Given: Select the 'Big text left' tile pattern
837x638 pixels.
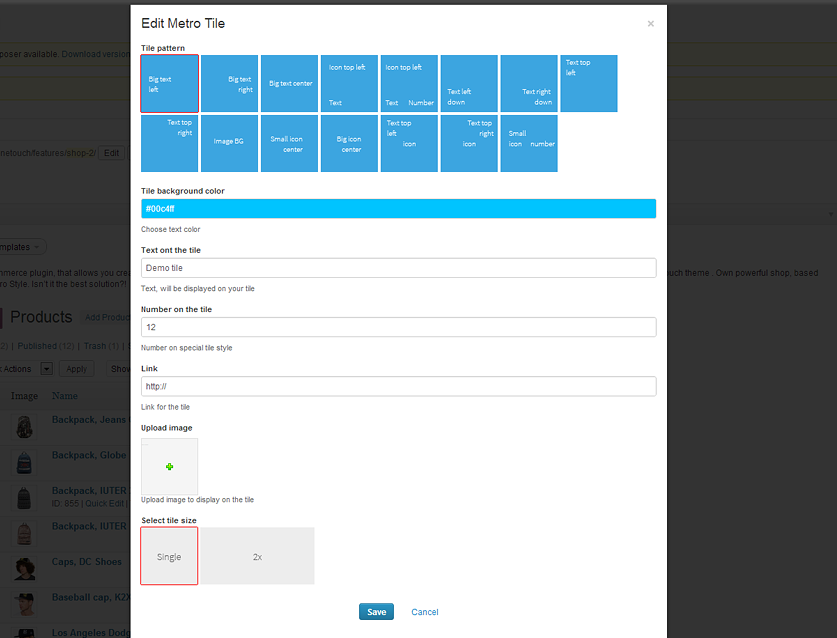Looking at the screenshot, I should [169, 84].
